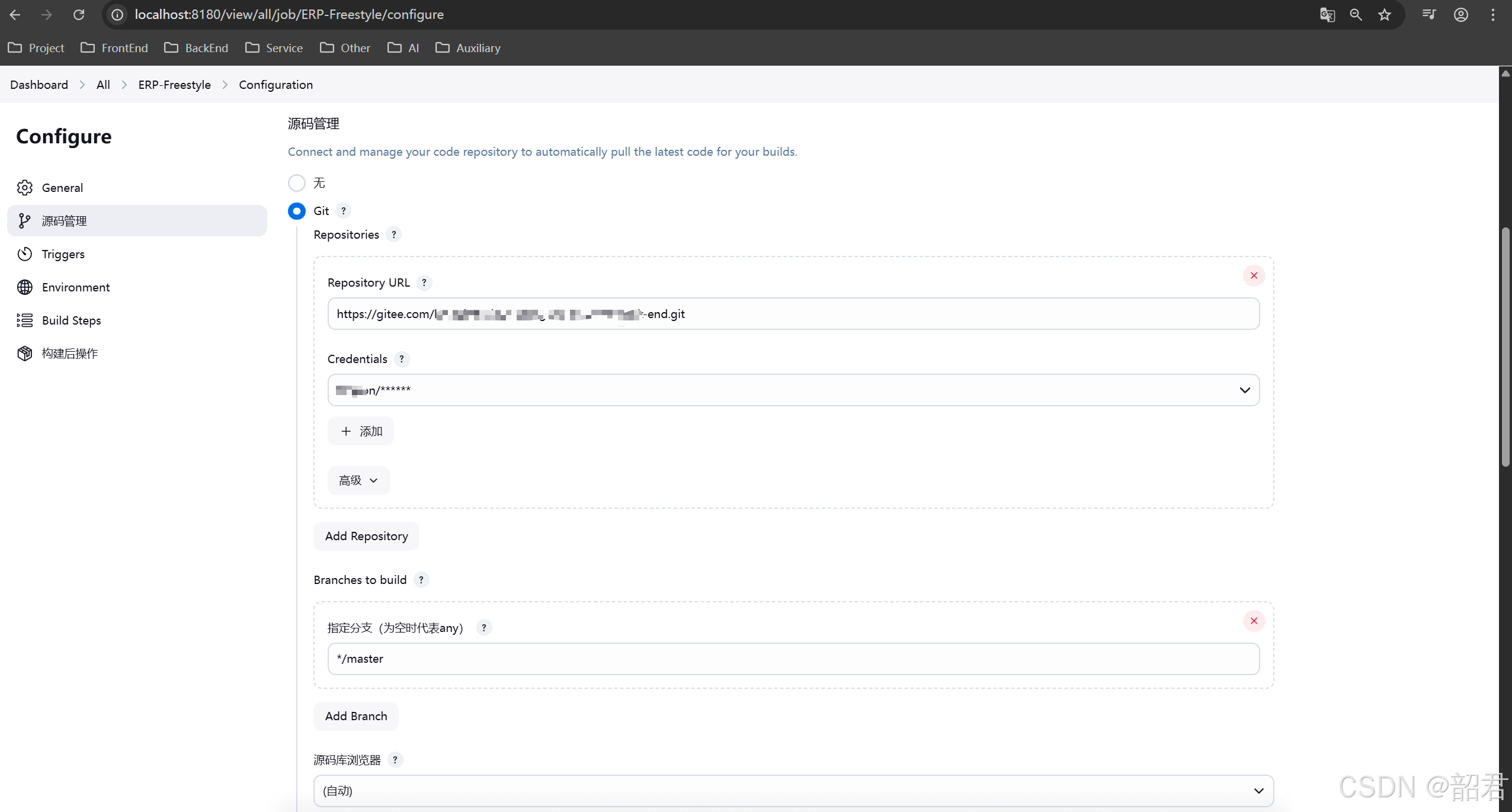The image size is (1512, 812).
Task: Click the General gear icon in sidebar
Action: (24, 188)
